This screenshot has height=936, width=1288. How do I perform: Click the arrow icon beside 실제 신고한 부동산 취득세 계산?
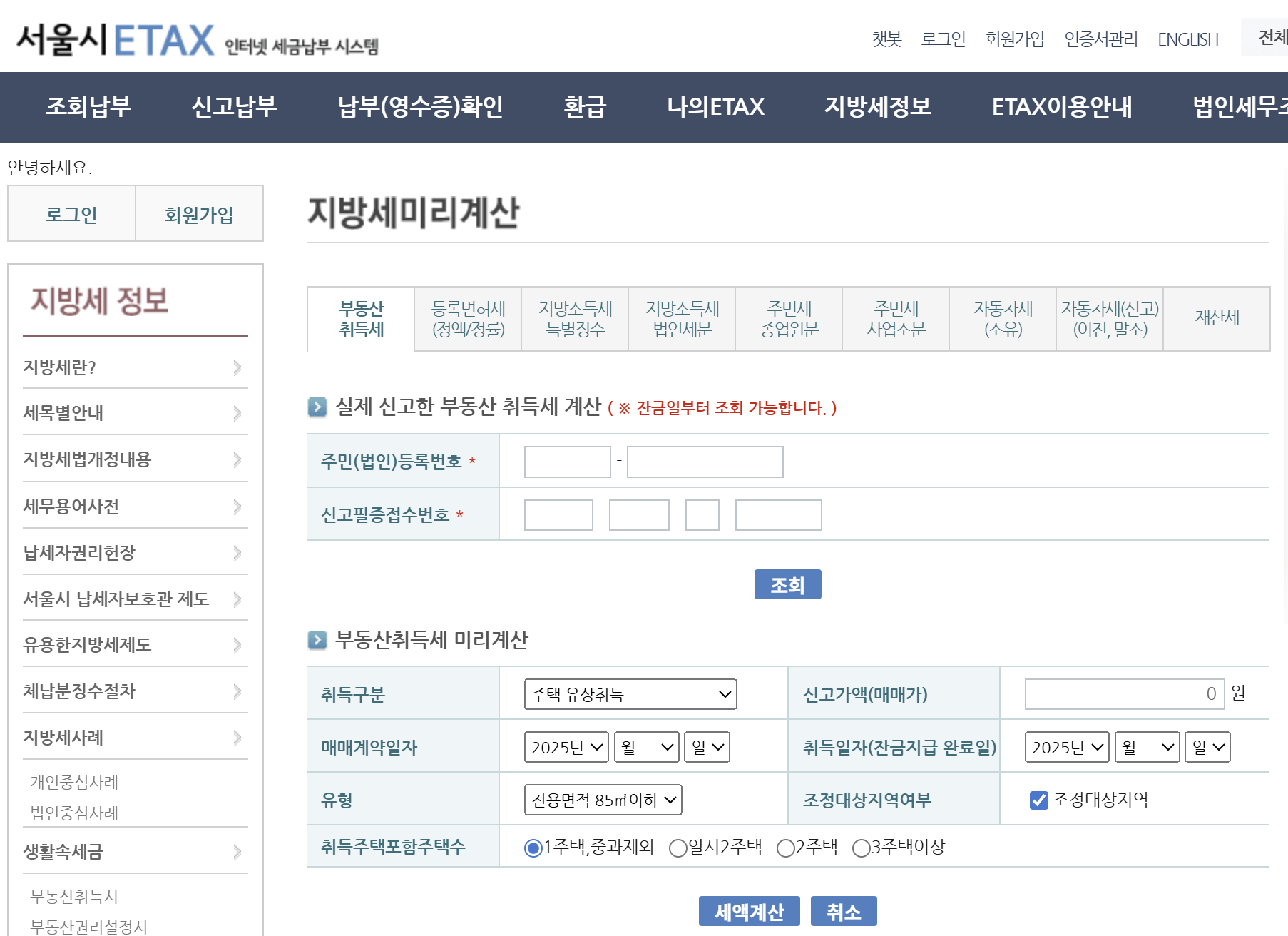click(x=317, y=407)
